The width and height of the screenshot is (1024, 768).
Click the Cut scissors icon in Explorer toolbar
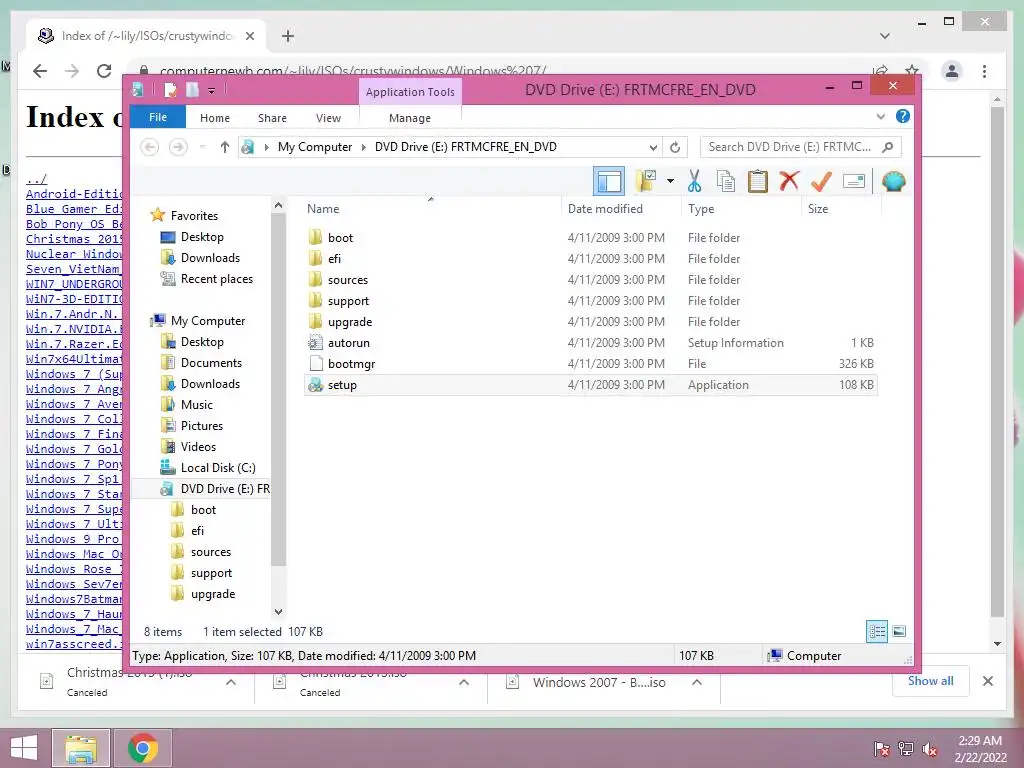pos(694,181)
